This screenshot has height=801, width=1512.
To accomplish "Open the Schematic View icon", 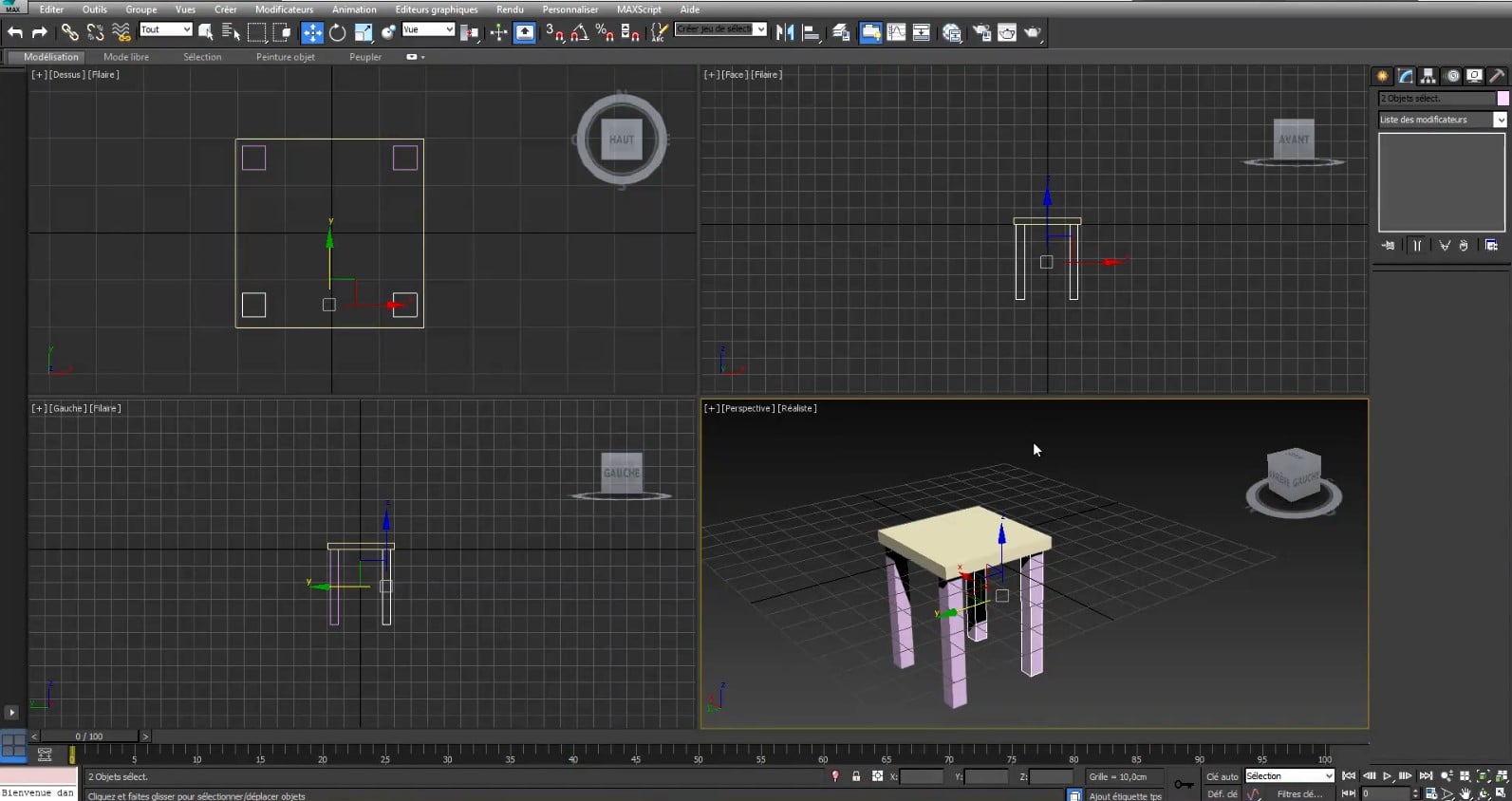I will pos(922,32).
